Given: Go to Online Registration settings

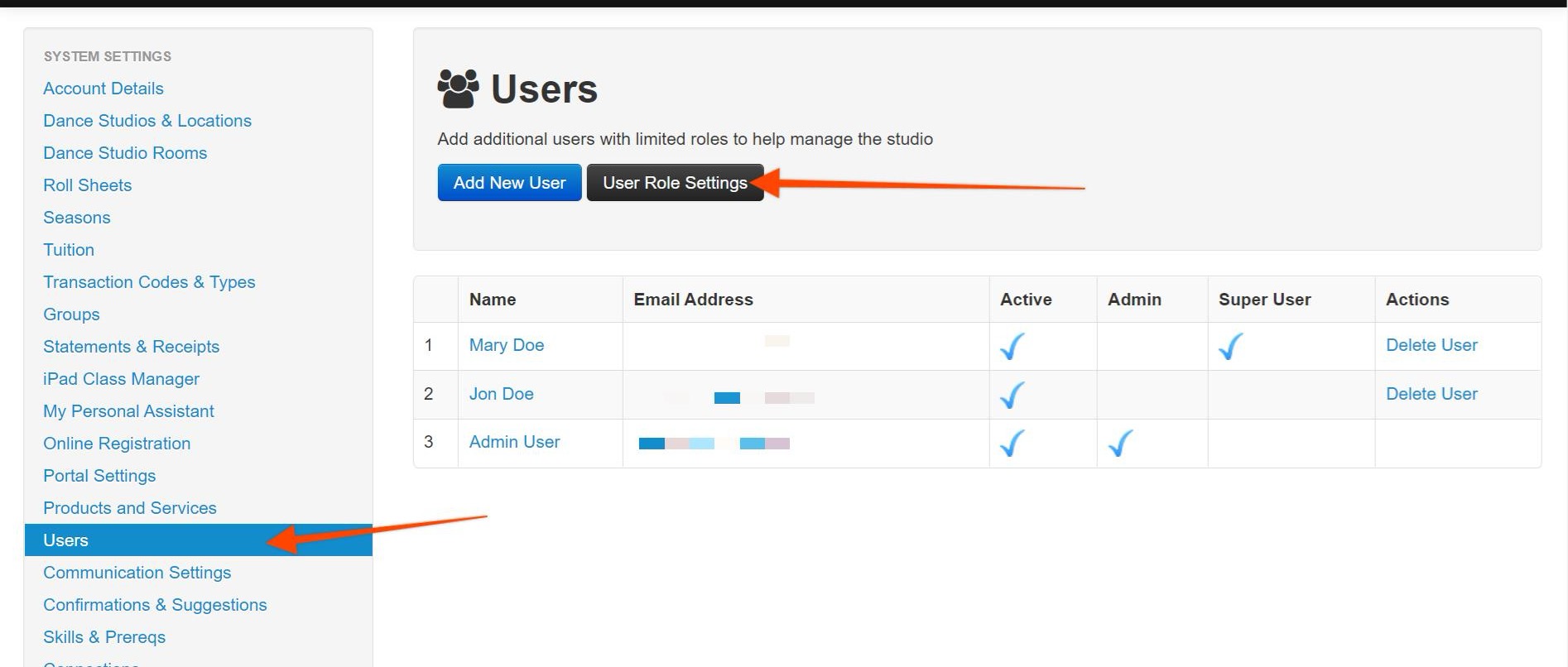Looking at the screenshot, I should coord(117,444).
